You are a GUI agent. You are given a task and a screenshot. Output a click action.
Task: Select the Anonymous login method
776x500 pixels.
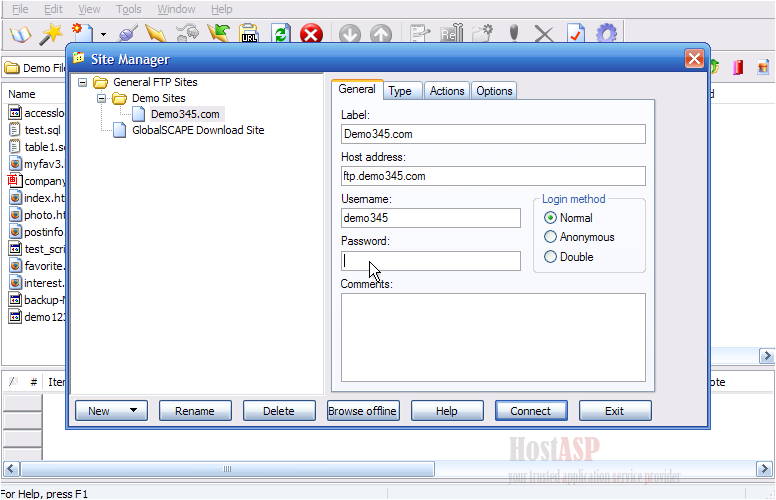coord(551,237)
